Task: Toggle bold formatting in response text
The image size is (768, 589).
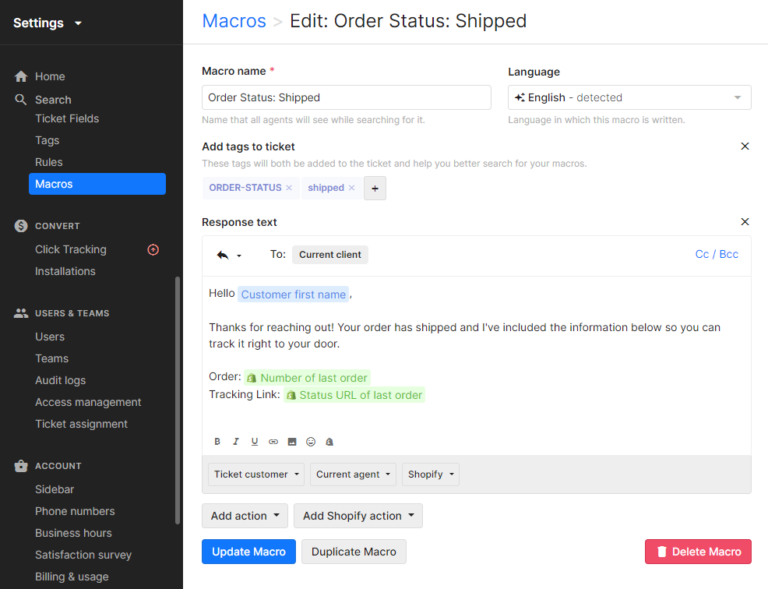Action: pos(218,441)
